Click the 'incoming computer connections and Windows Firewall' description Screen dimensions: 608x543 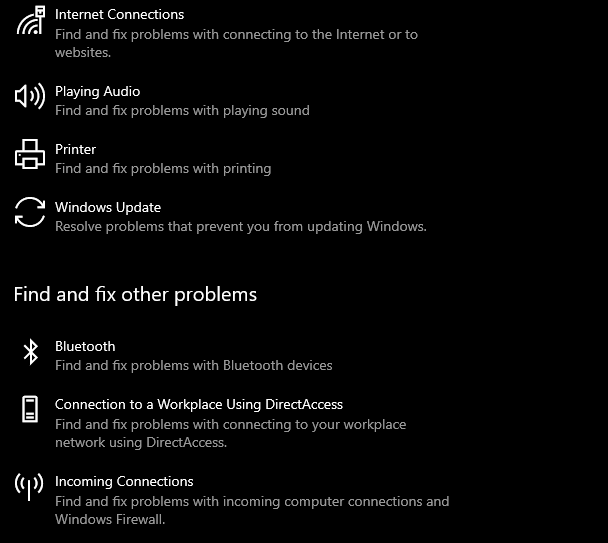click(x=252, y=510)
